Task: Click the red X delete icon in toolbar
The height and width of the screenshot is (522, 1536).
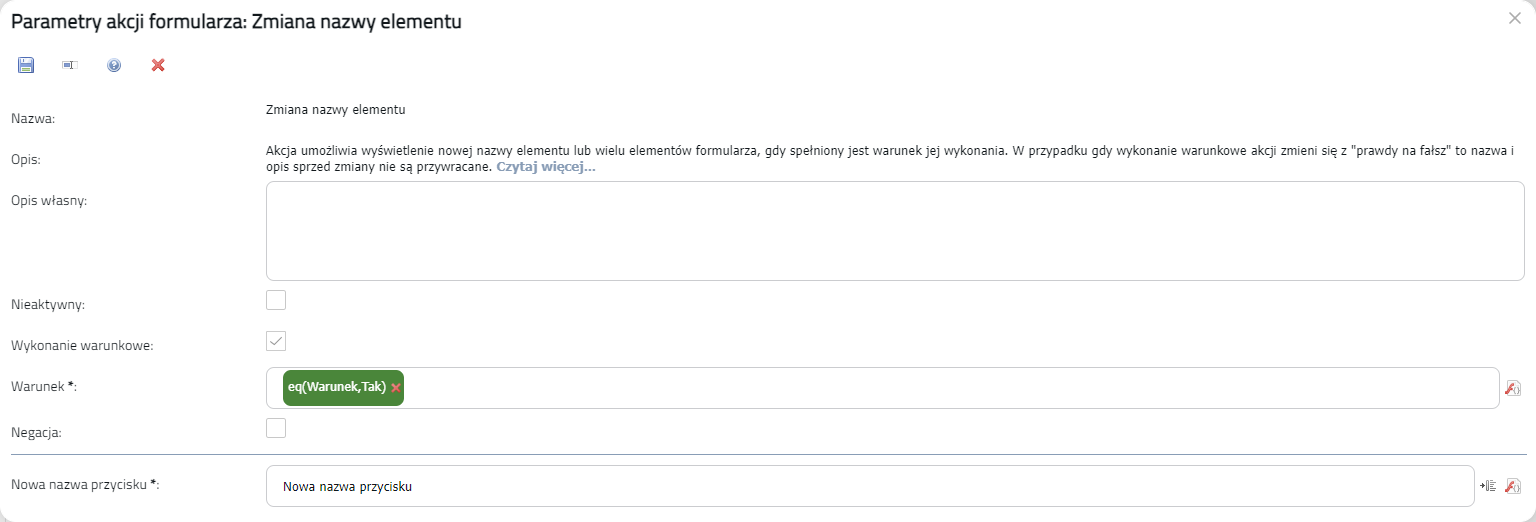Action: tap(158, 65)
